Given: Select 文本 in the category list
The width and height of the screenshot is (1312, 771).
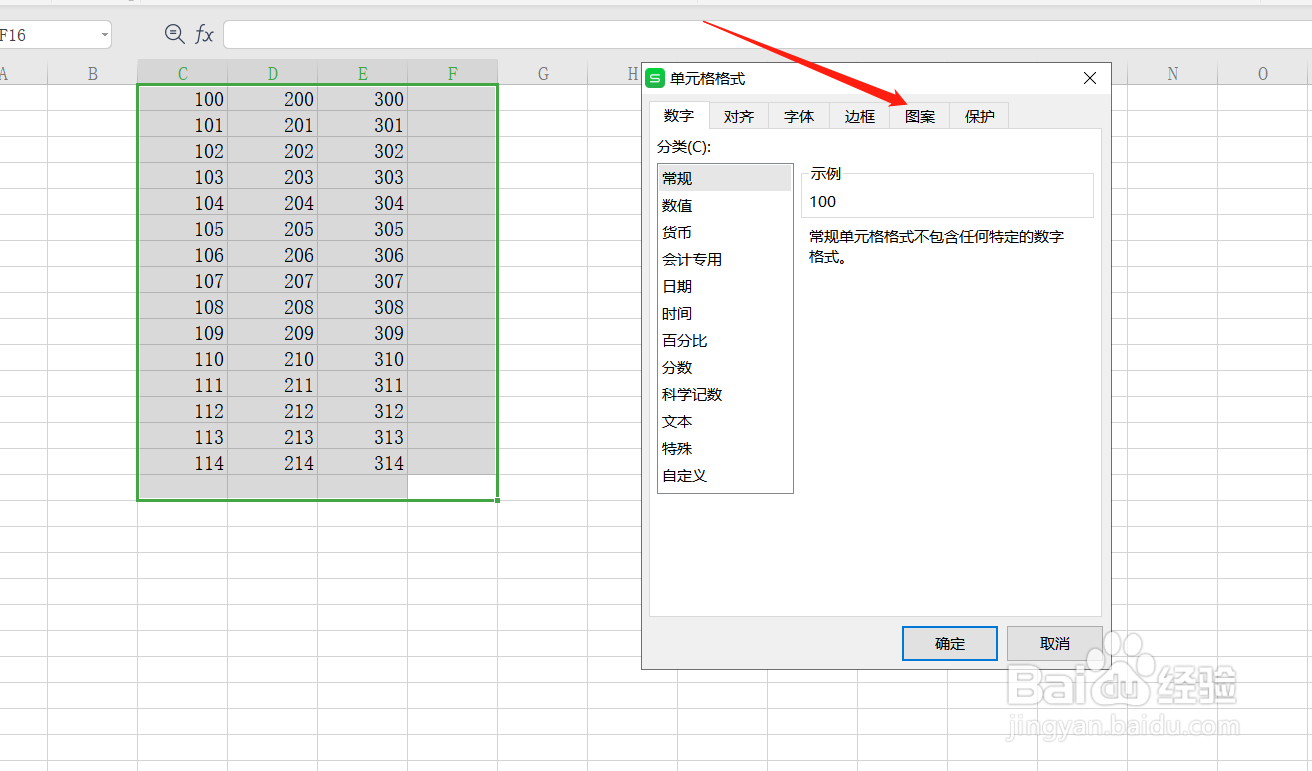Looking at the screenshot, I should coord(725,421).
